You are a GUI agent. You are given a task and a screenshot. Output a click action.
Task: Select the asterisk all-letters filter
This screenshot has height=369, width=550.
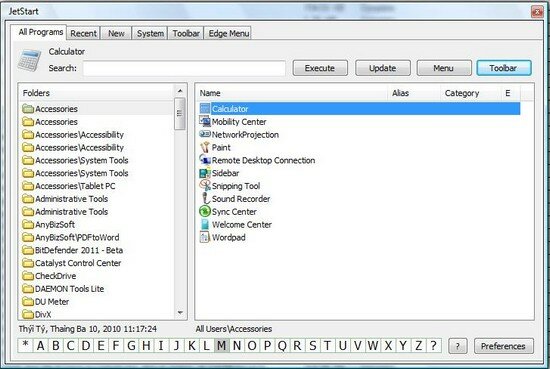(25, 346)
